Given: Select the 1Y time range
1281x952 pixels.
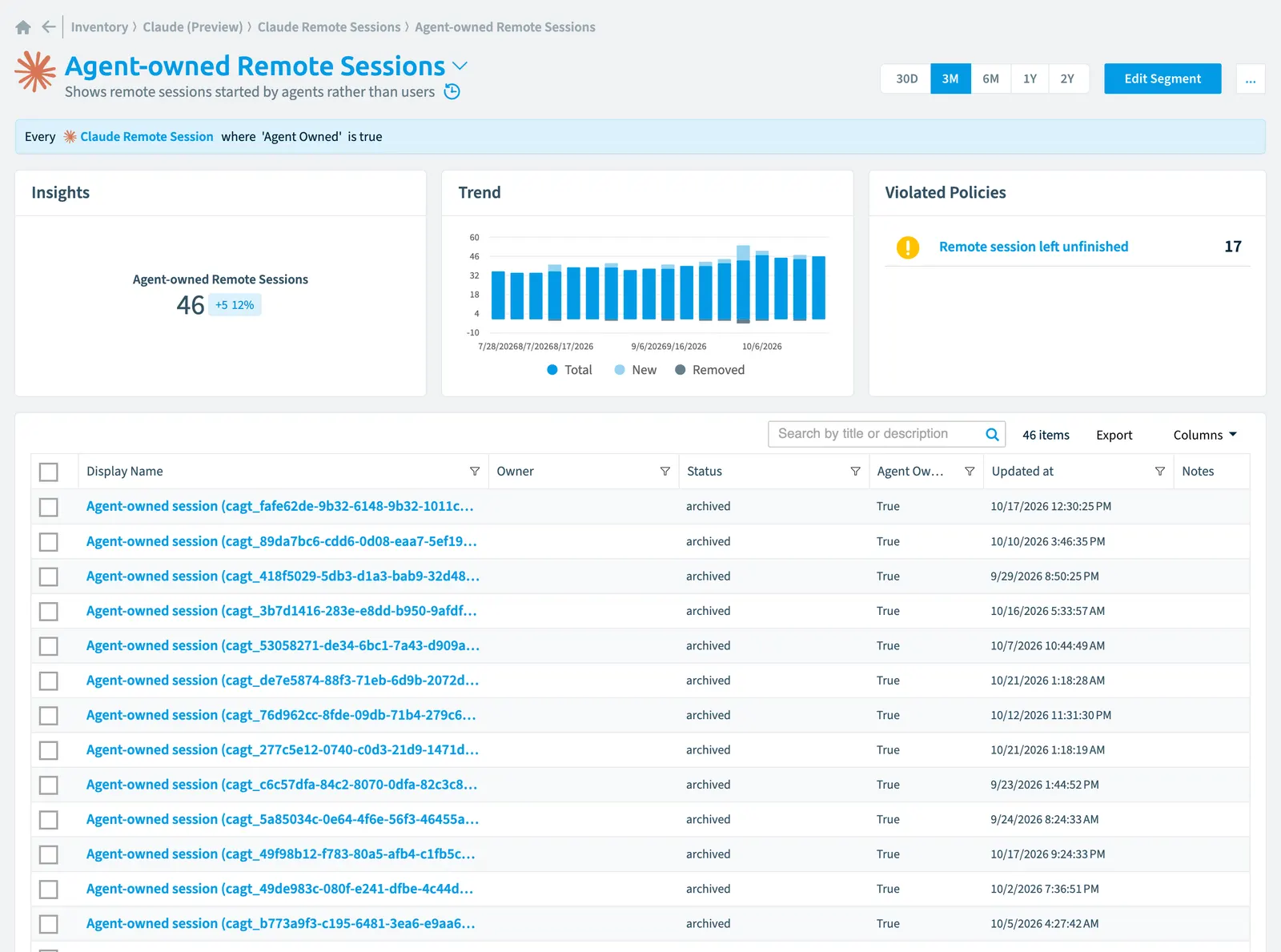Looking at the screenshot, I should (1030, 78).
